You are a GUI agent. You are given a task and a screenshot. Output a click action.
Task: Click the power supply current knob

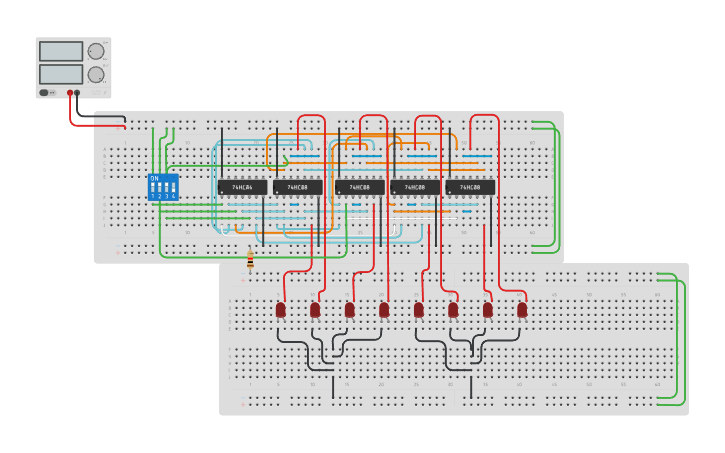click(96, 74)
